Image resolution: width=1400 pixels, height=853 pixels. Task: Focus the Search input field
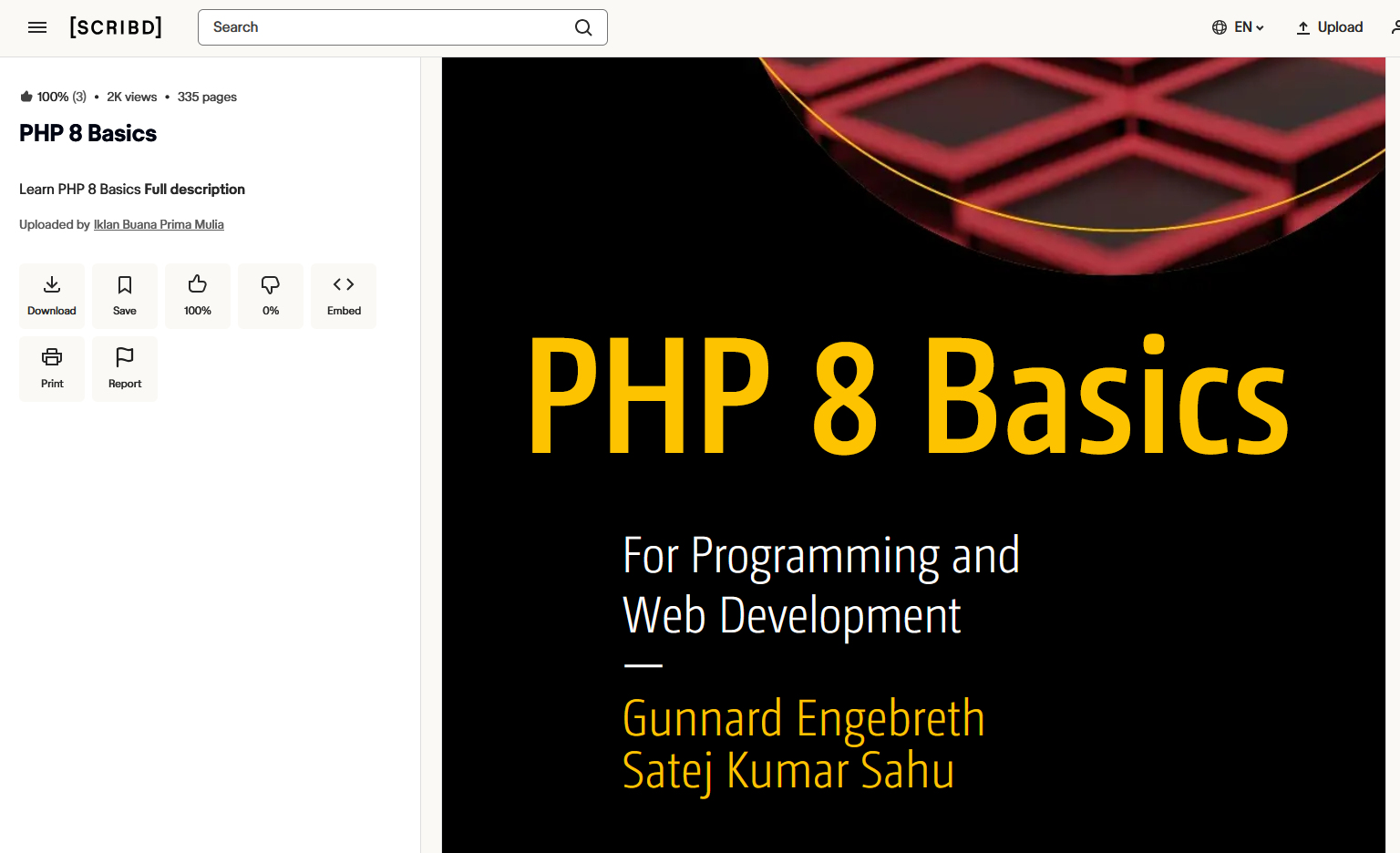point(403,27)
